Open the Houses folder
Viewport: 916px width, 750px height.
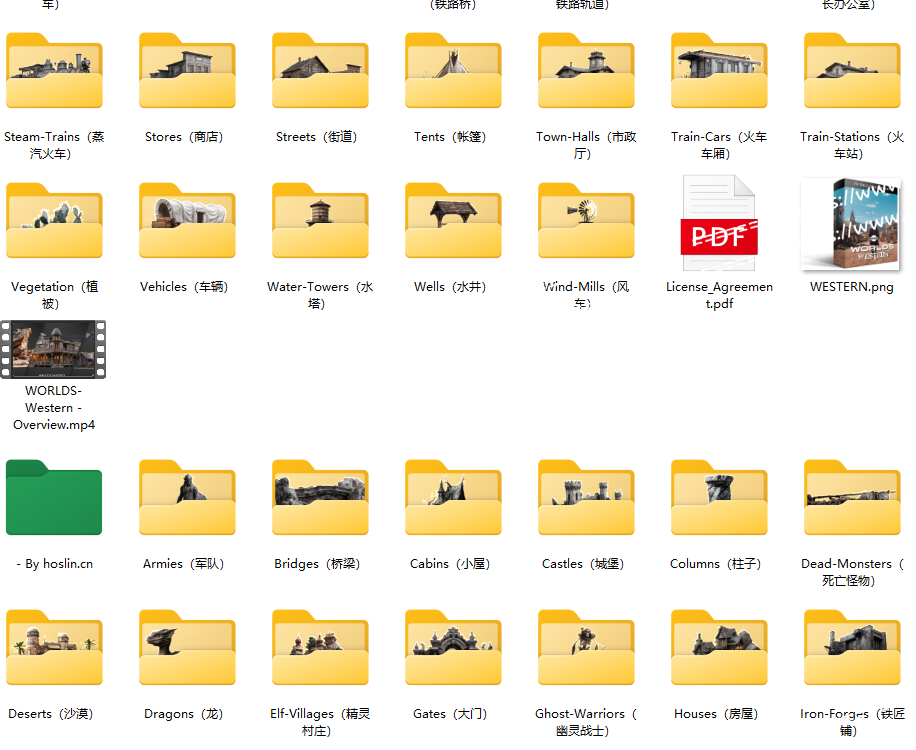(x=719, y=649)
